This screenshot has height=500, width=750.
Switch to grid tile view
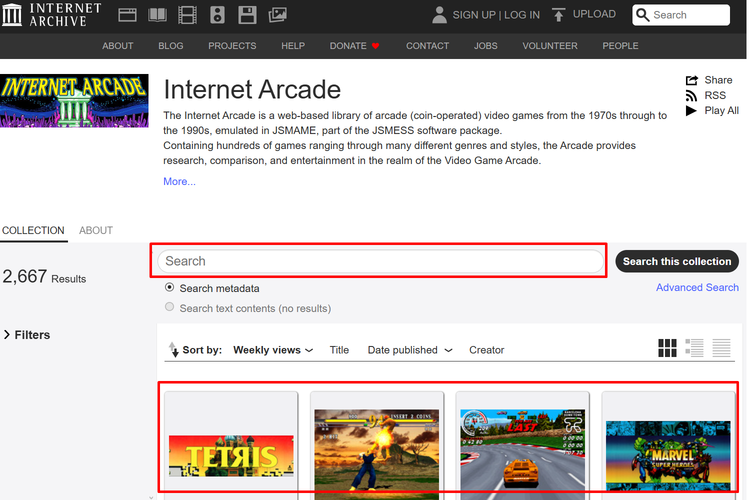[x=667, y=348]
